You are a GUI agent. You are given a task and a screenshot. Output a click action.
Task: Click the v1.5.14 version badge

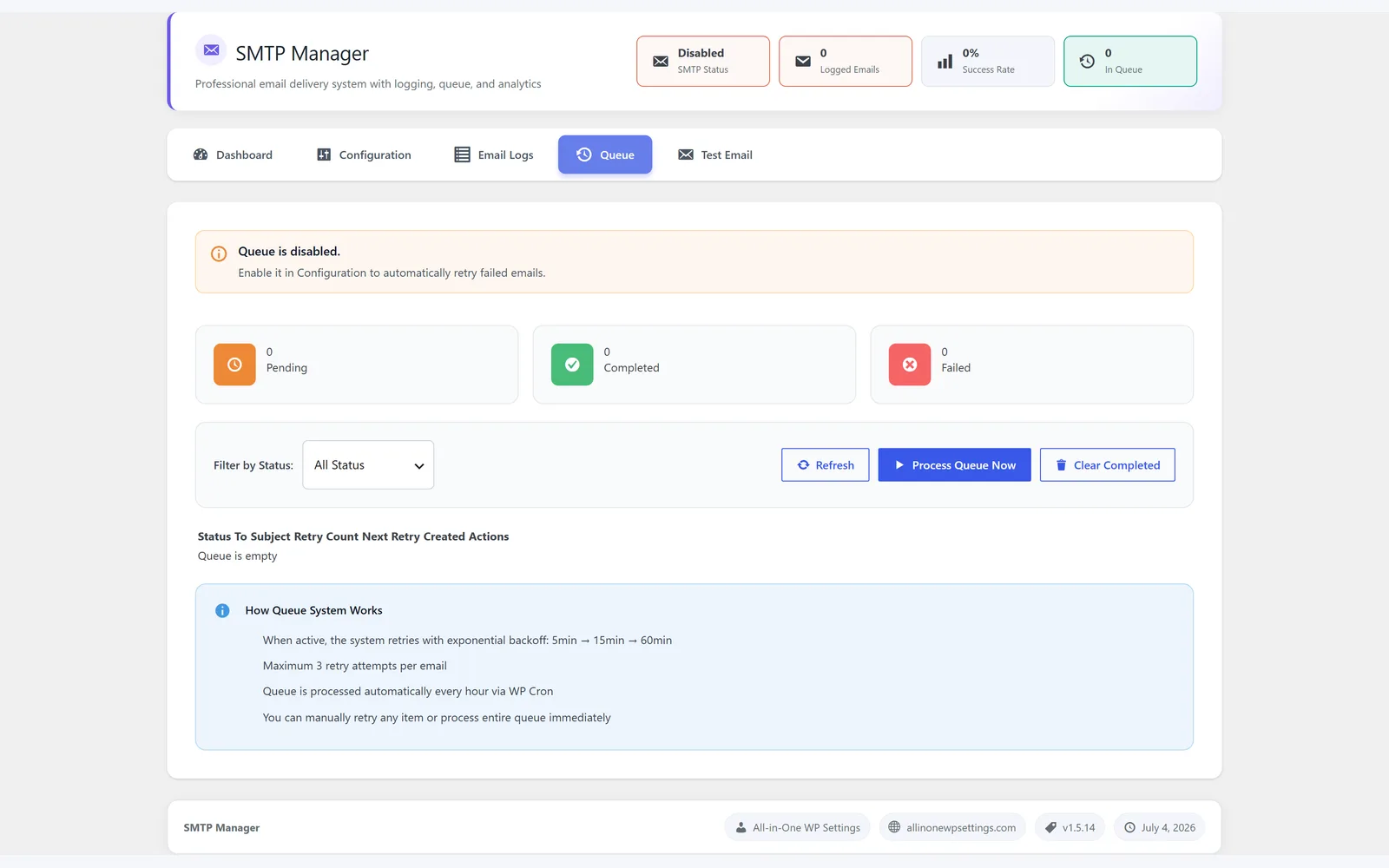tap(1070, 828)
